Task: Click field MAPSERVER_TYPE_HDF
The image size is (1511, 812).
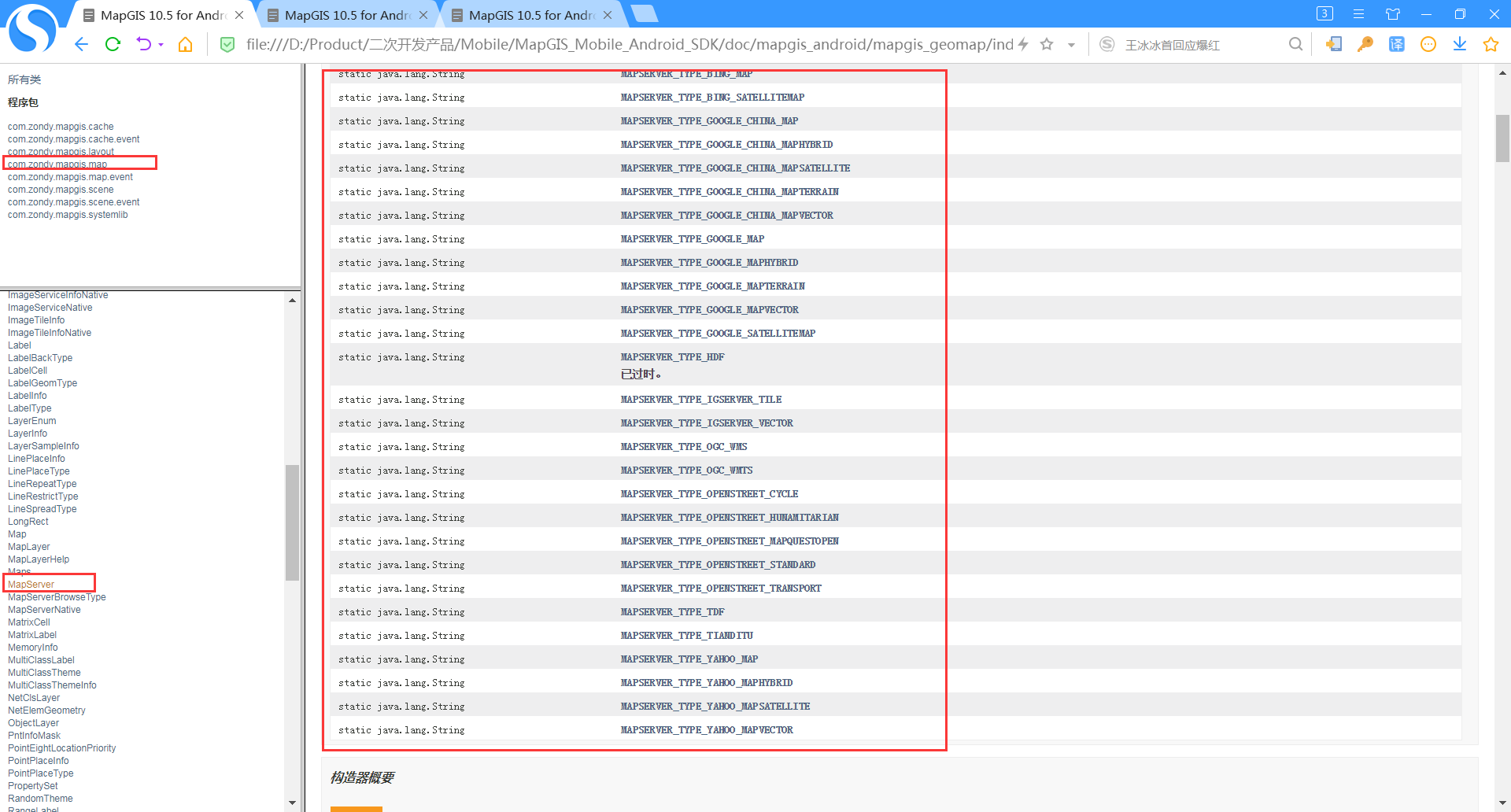Action: [672, 357]
